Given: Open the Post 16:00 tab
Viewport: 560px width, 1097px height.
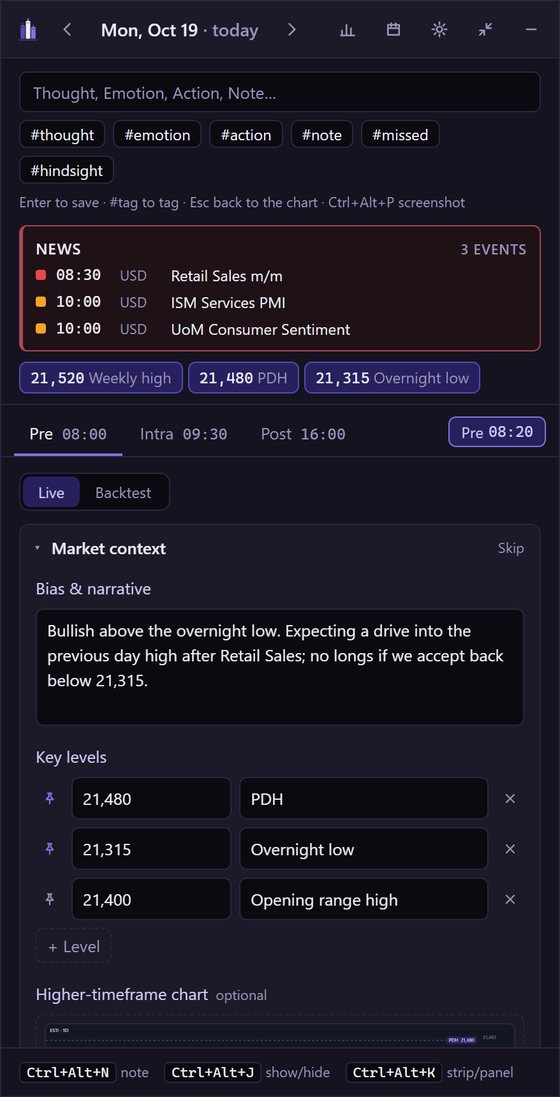Looking at the screenshot, I should [303, 434].
